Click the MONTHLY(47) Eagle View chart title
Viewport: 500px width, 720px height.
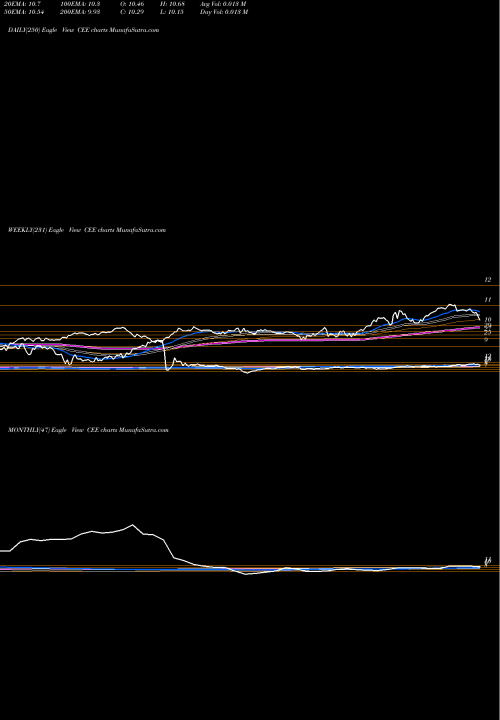tap(88, 430)
